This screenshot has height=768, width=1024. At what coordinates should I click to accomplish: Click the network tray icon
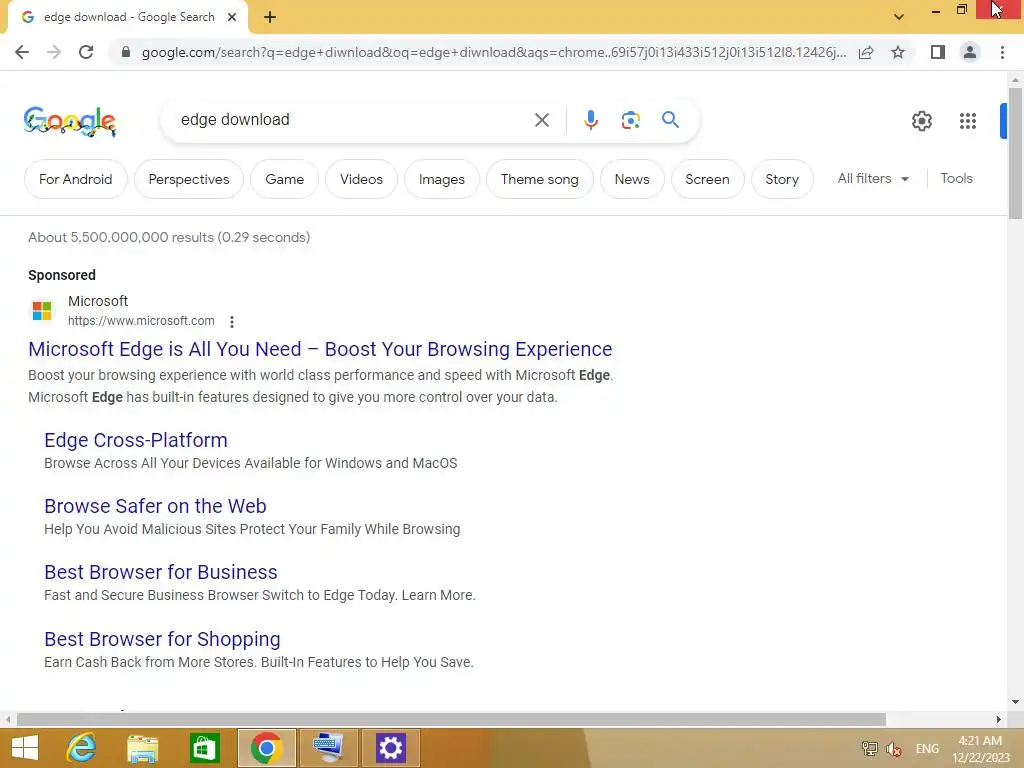[x=869, y=748]
